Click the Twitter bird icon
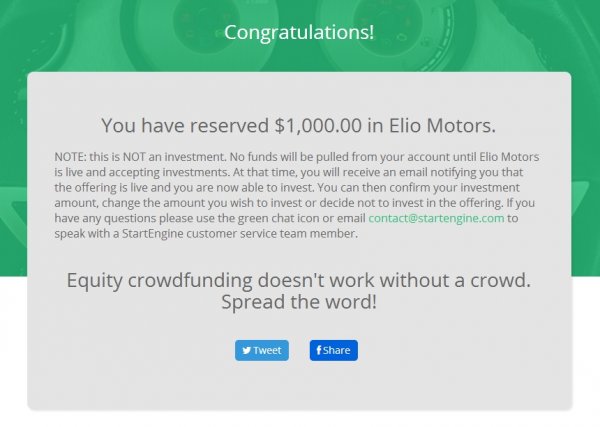Viewport: 600px width, 427px height. pyautogui.click(x=247, y=350)
